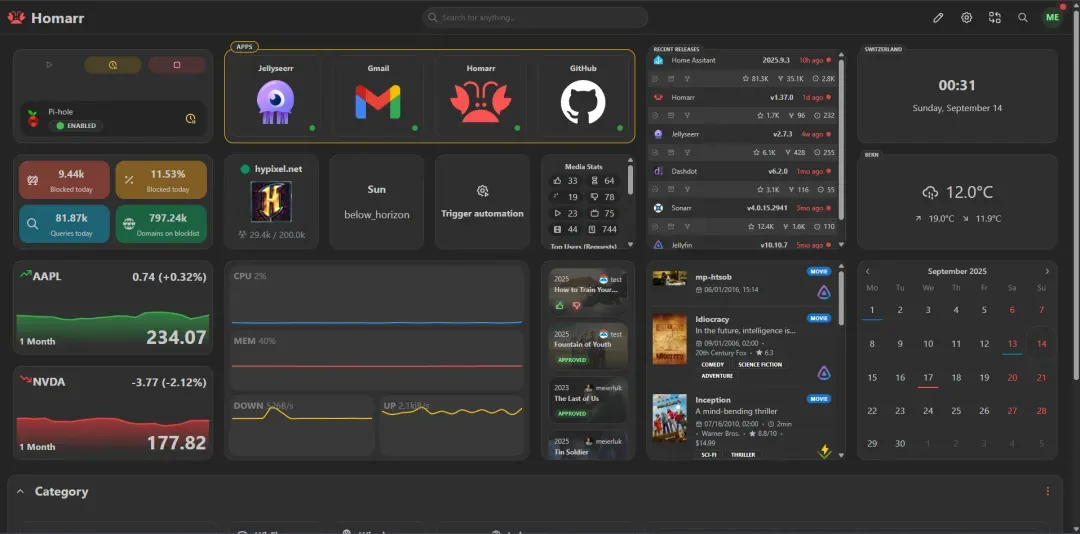Collapse the Category section chevron
1080x534 pixels.
[20, 491]
